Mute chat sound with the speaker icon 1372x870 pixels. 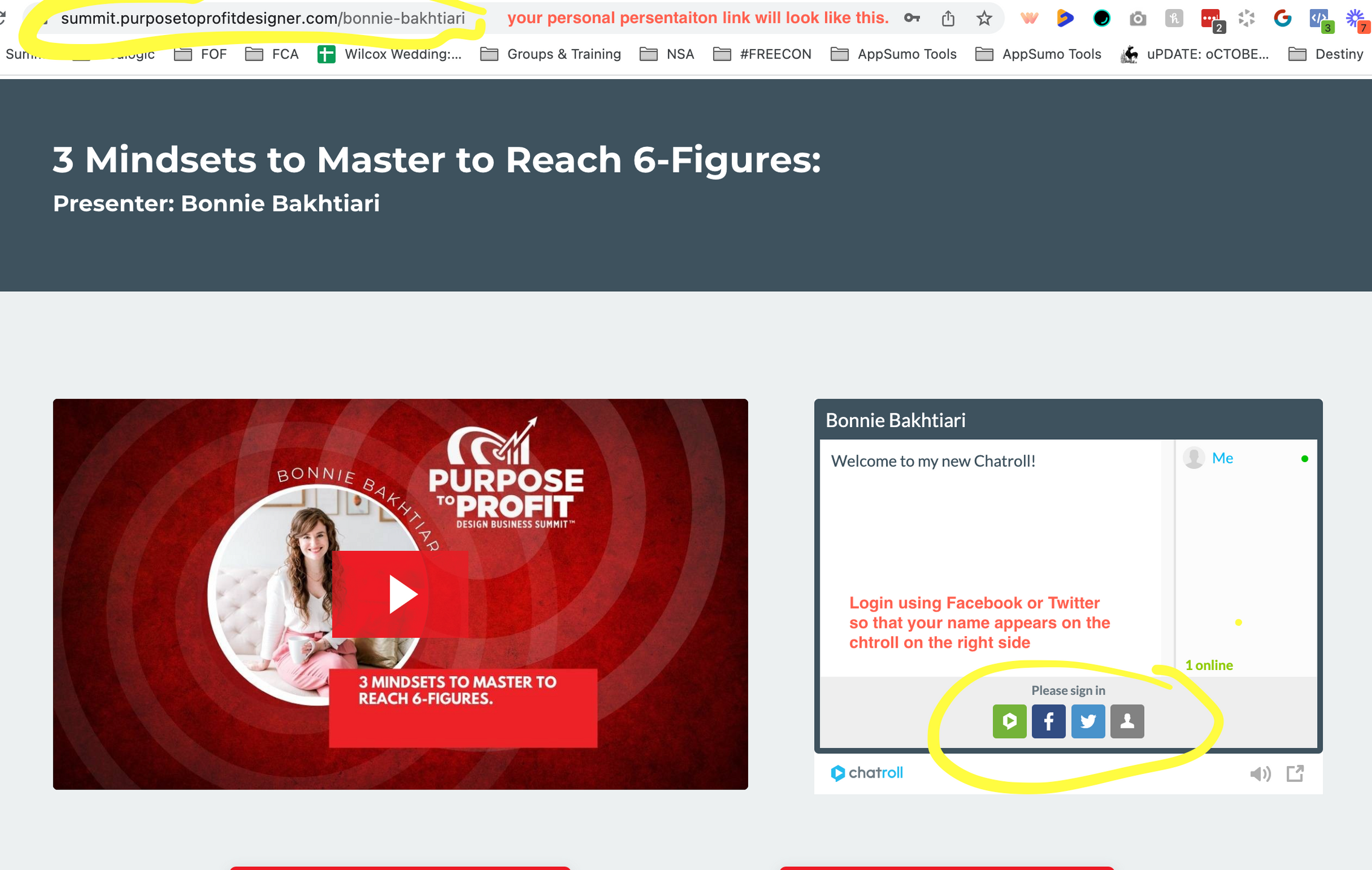[1260, 773]
